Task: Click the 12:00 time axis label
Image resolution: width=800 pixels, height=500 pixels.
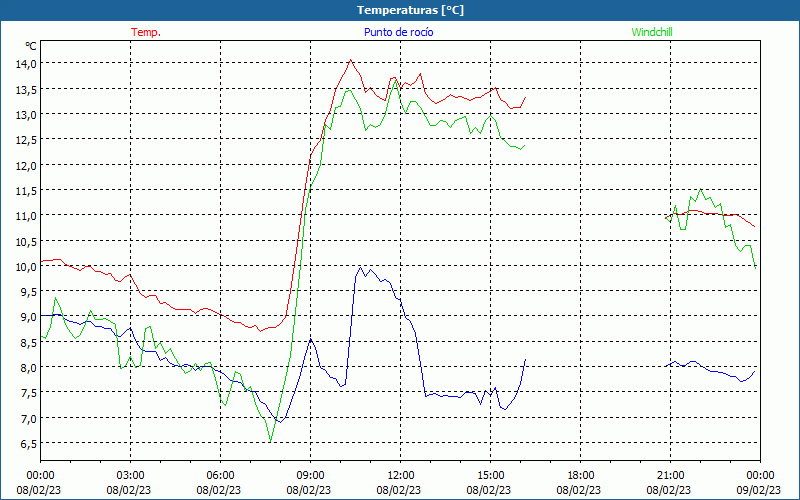Action: [x=401, y=476]
